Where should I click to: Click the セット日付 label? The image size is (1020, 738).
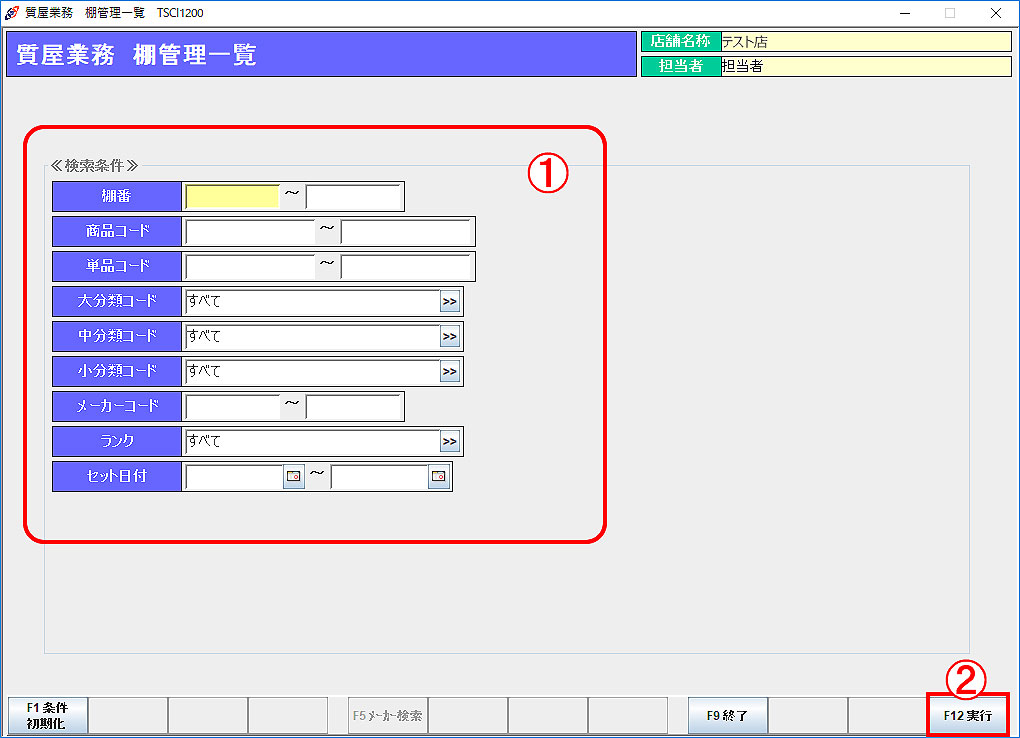pos(116,476)
